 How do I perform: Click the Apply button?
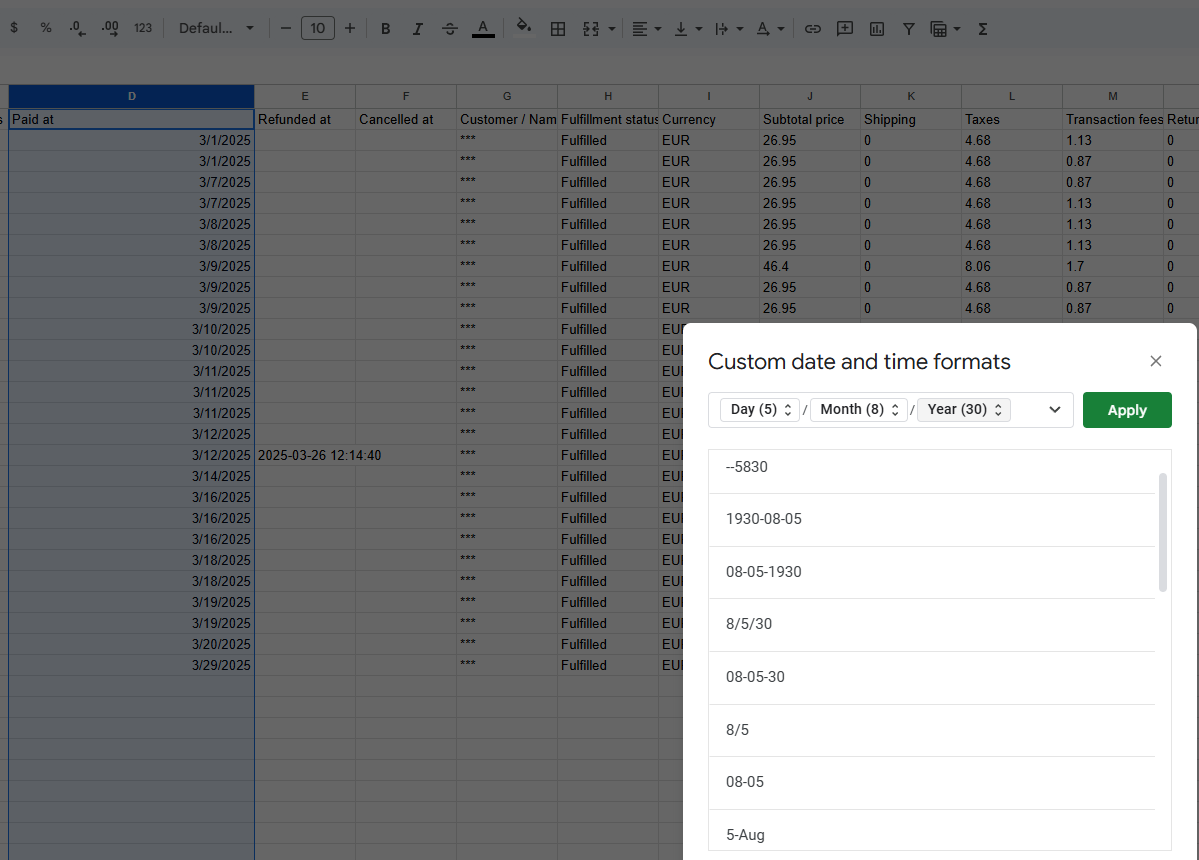1127,410
